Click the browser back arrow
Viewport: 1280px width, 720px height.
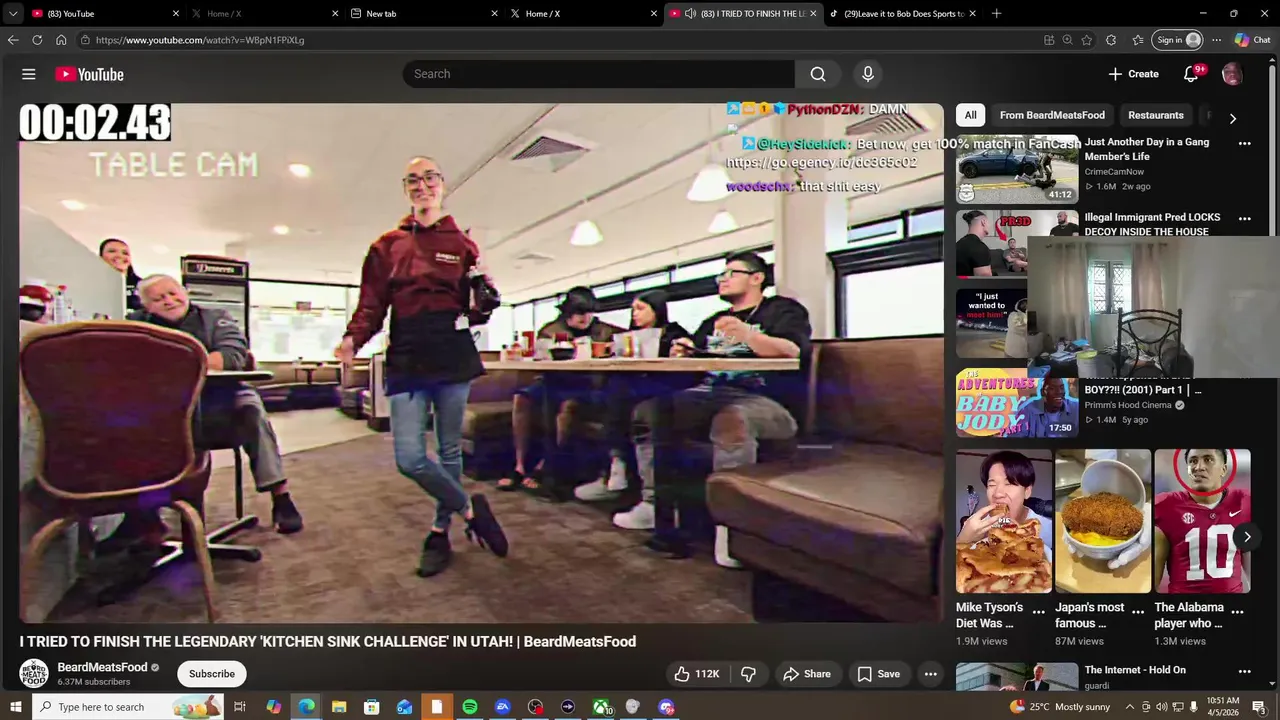click(13, 40)
